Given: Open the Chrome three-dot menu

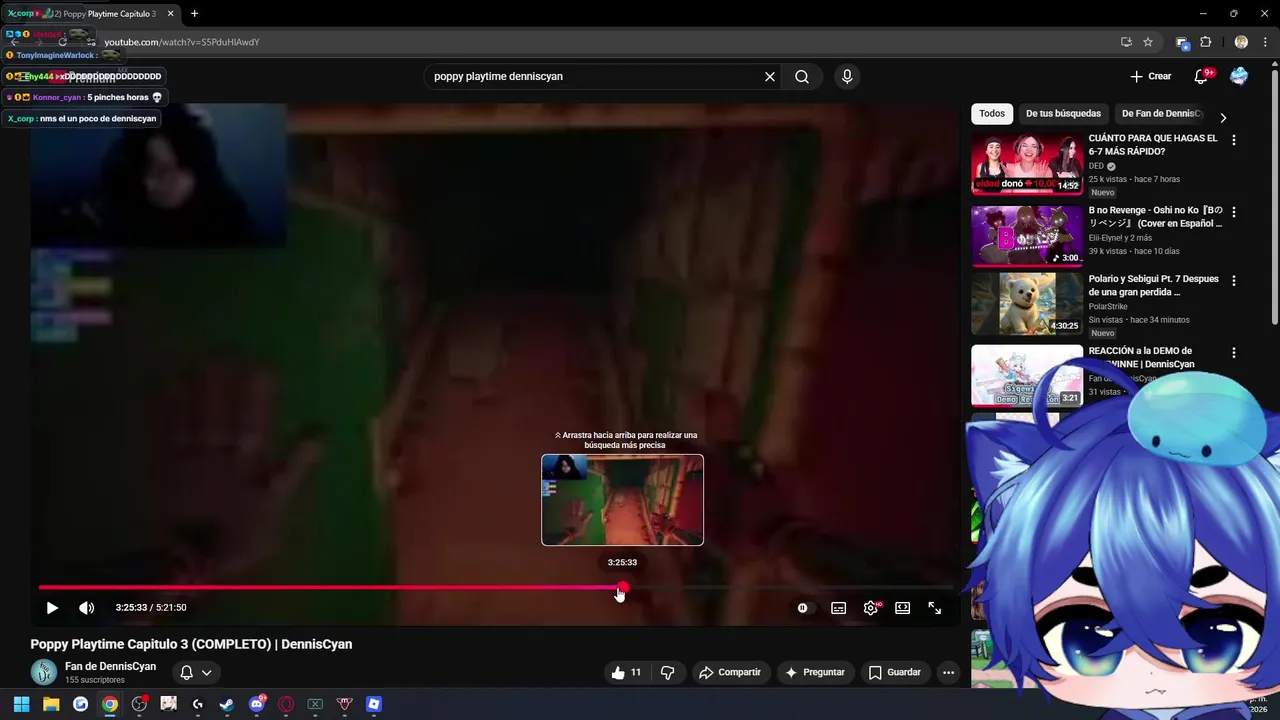Looking at the screenshot, I should coord(1265,42).
